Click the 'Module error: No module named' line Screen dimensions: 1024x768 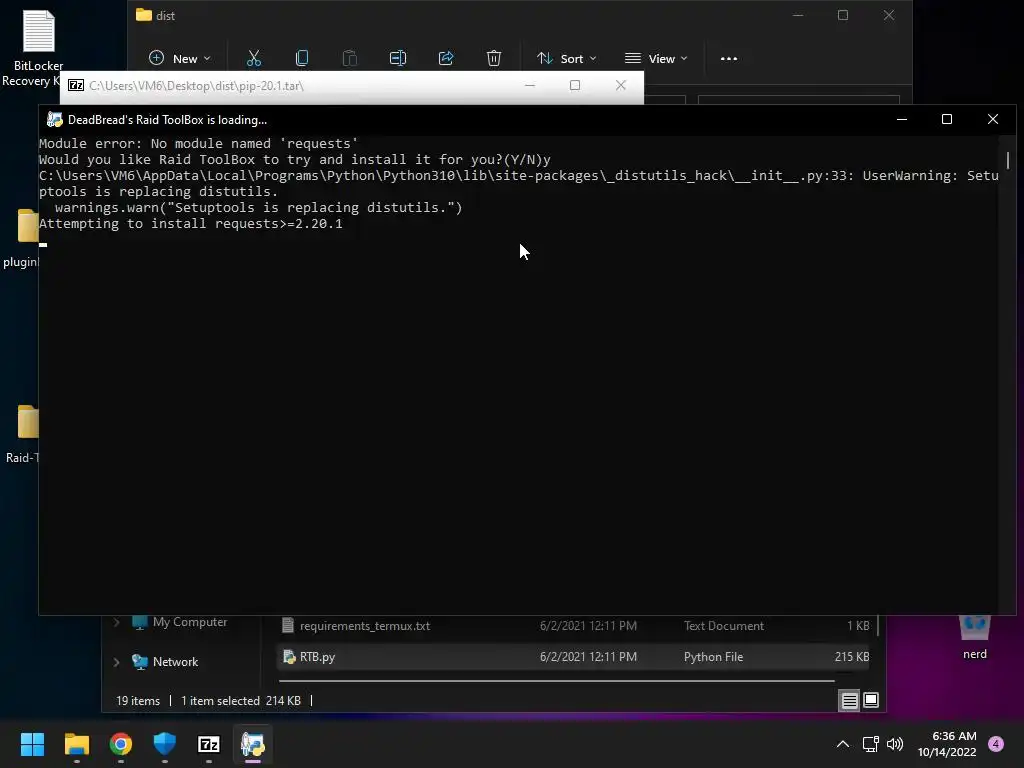(199, 144)
